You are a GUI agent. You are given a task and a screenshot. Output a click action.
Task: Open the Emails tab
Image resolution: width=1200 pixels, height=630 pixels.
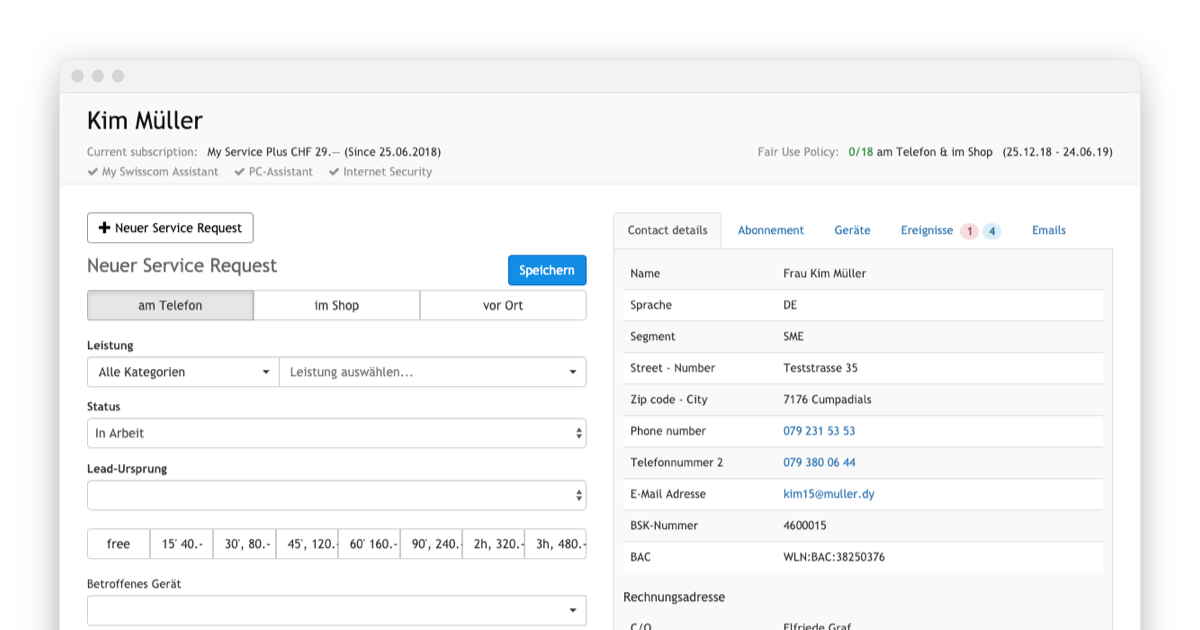[1048, 230]
